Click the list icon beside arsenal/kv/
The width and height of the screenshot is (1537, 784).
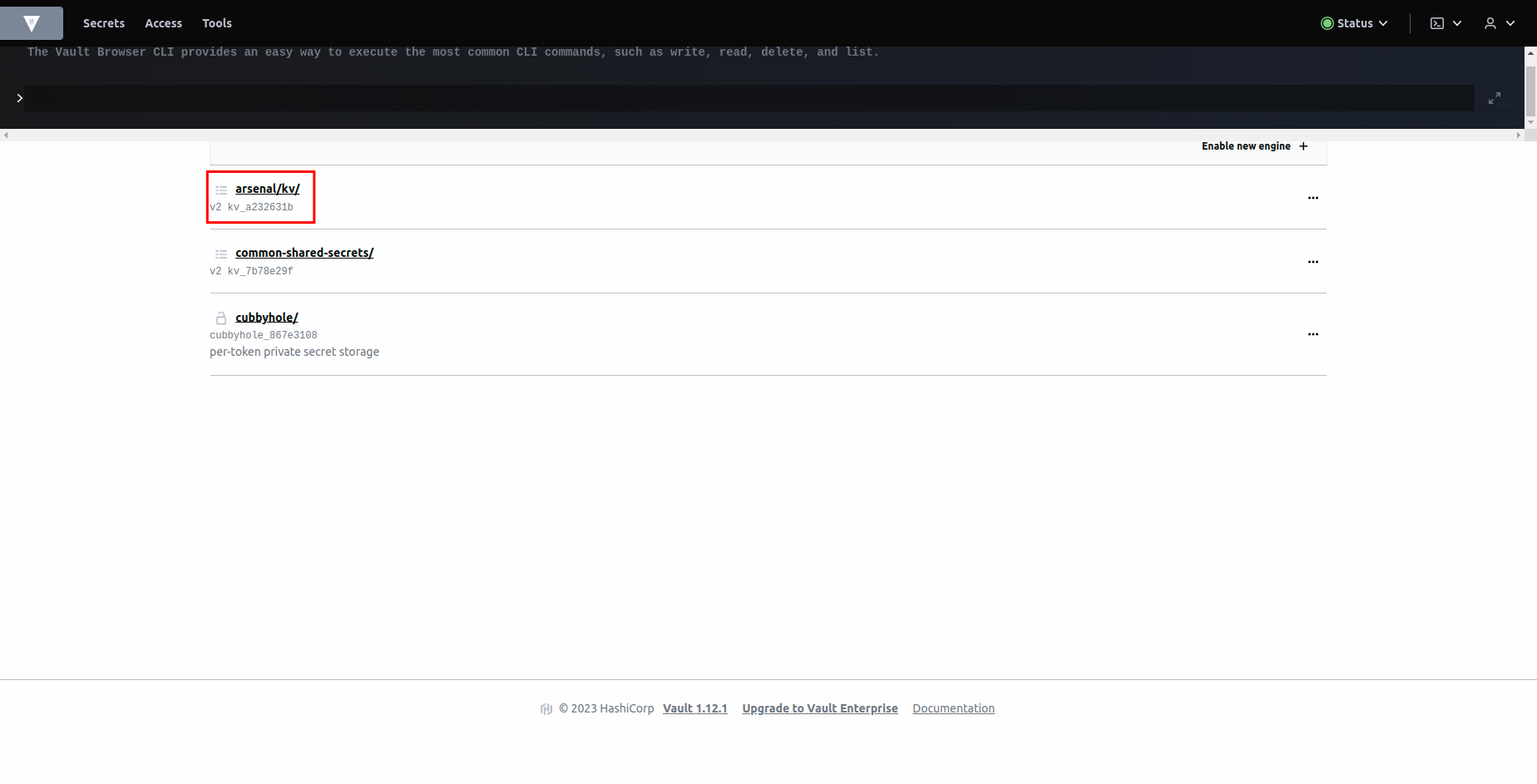(221, 190)
